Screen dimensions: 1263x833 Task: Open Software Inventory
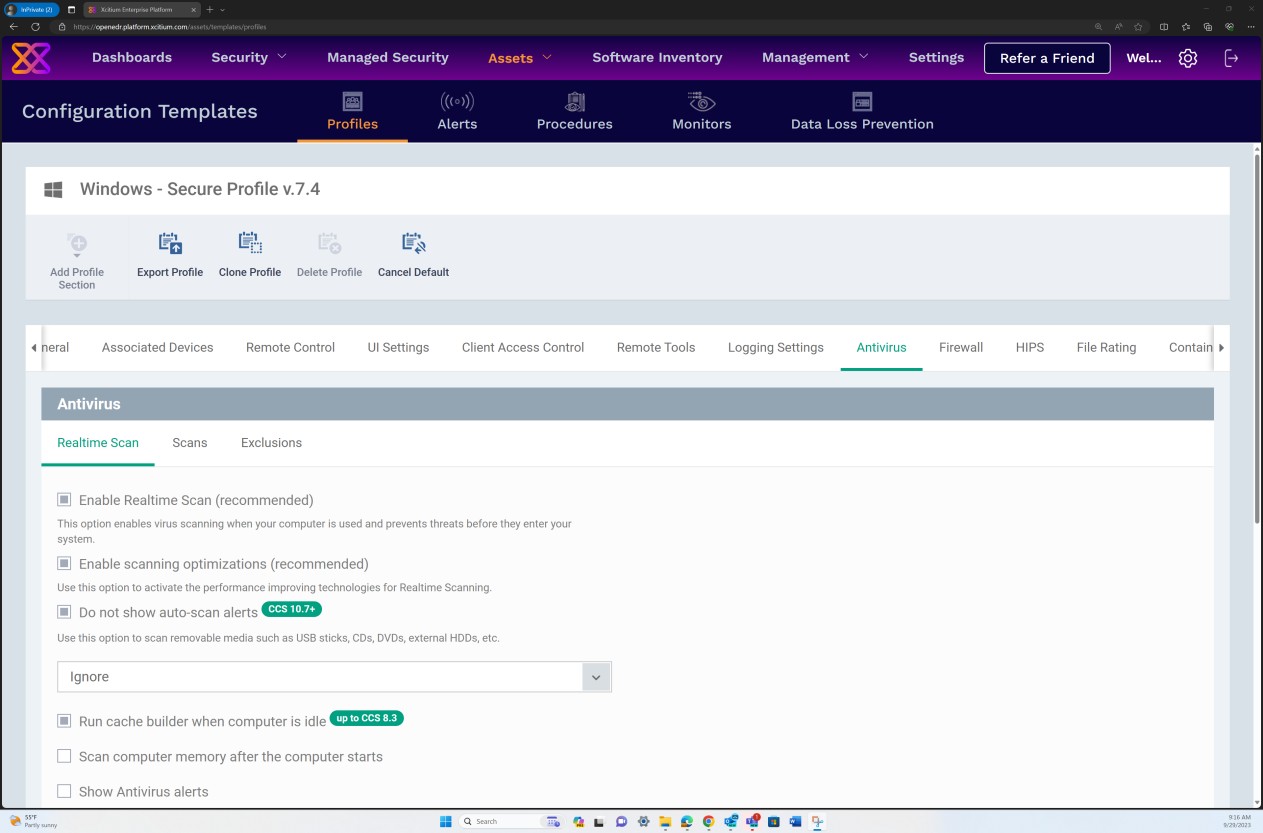(657, 58)
